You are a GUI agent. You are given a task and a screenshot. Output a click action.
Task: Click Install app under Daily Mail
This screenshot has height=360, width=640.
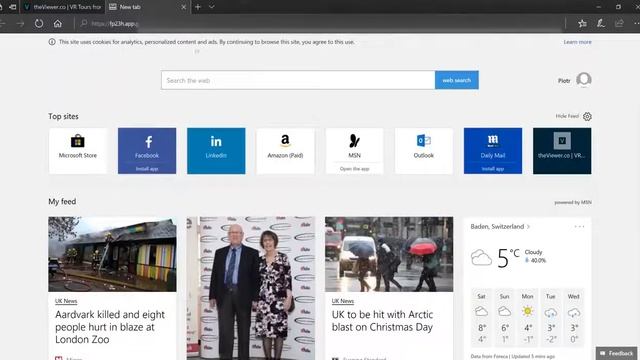tap(493, 169)
